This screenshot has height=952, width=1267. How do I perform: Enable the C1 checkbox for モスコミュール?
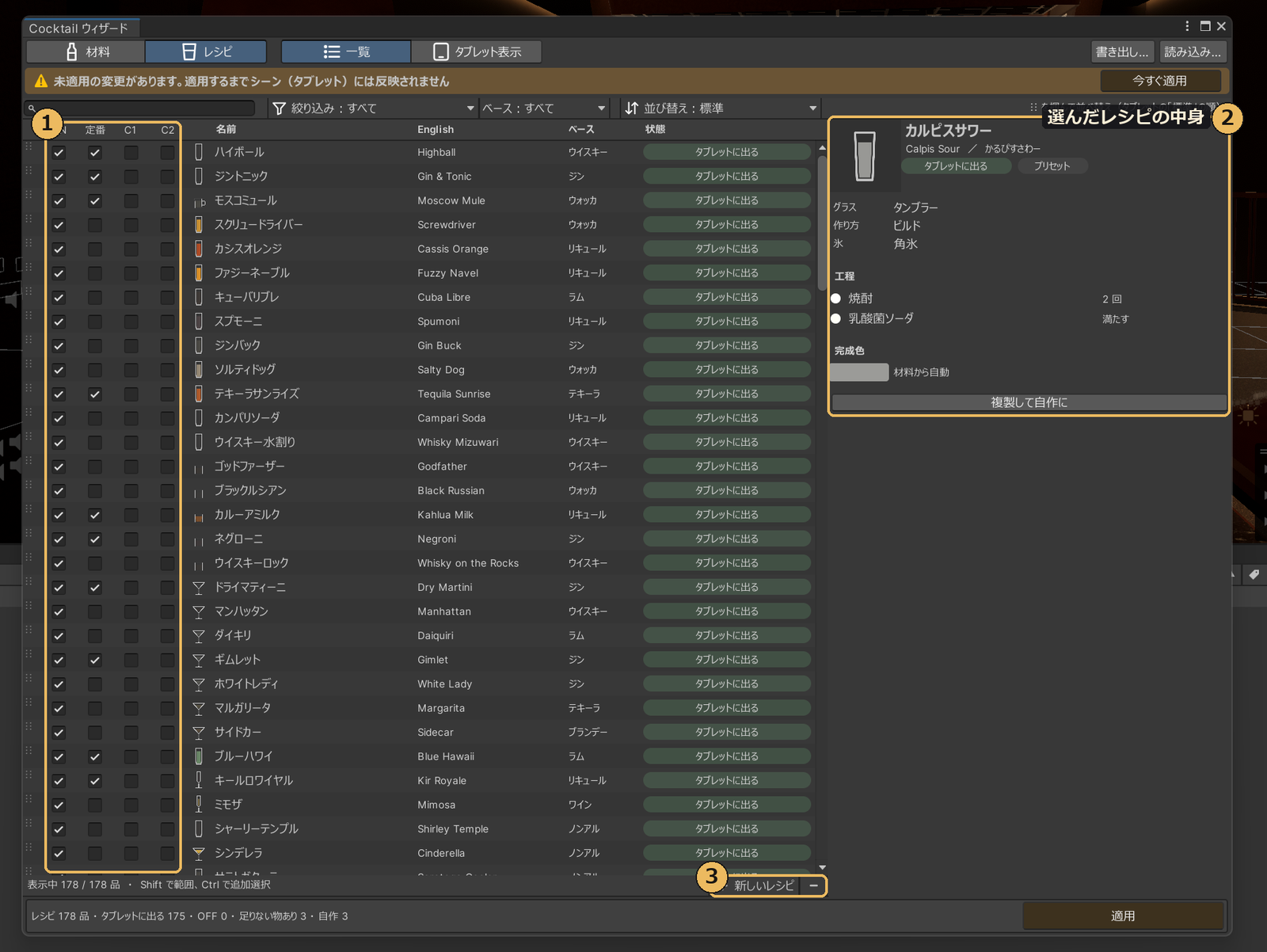click(131, 201)
